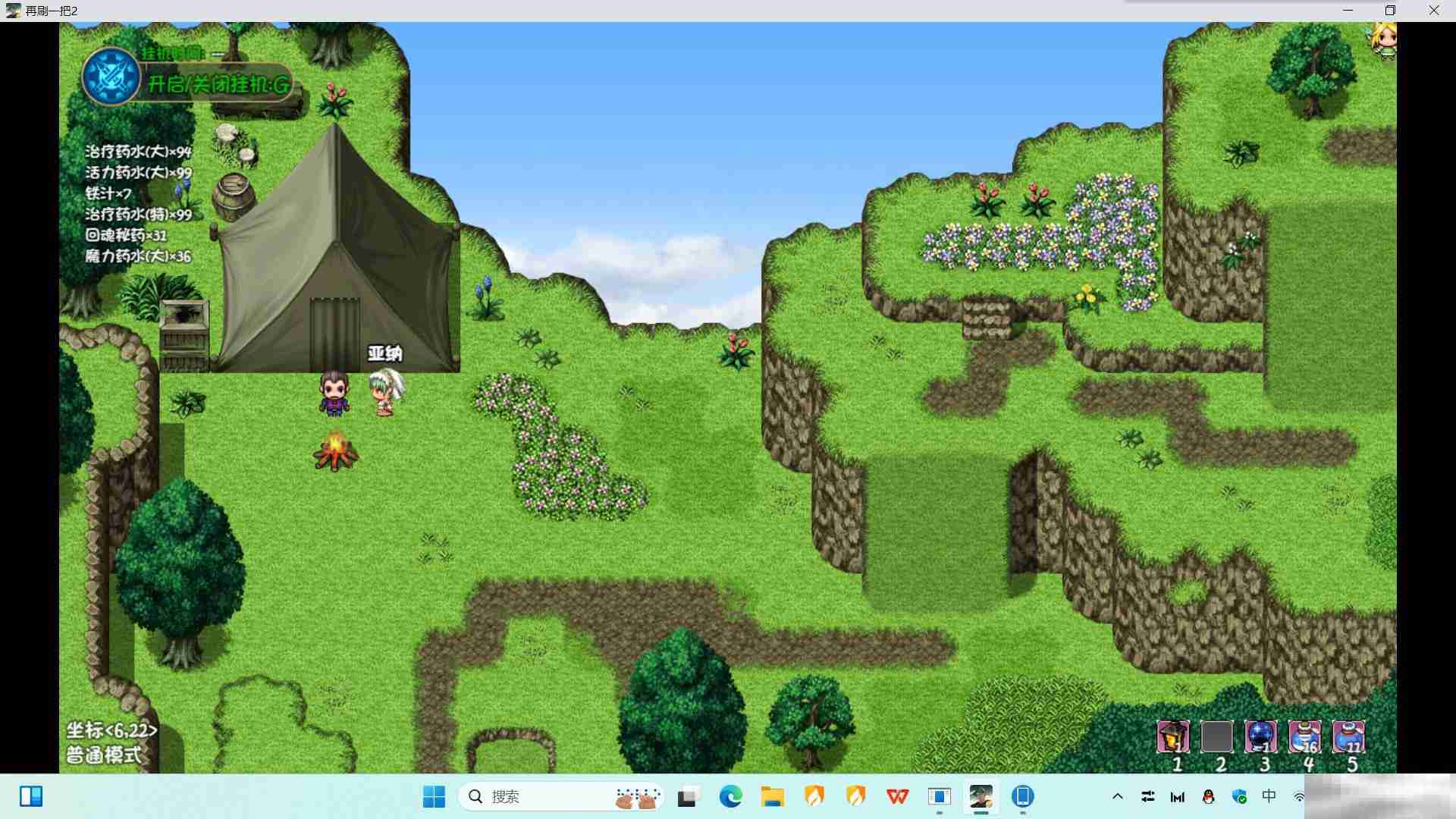Open Microsoft Edge from the taskbar
The width and height of the screenshot is (1456, 819).
point(730,796)
